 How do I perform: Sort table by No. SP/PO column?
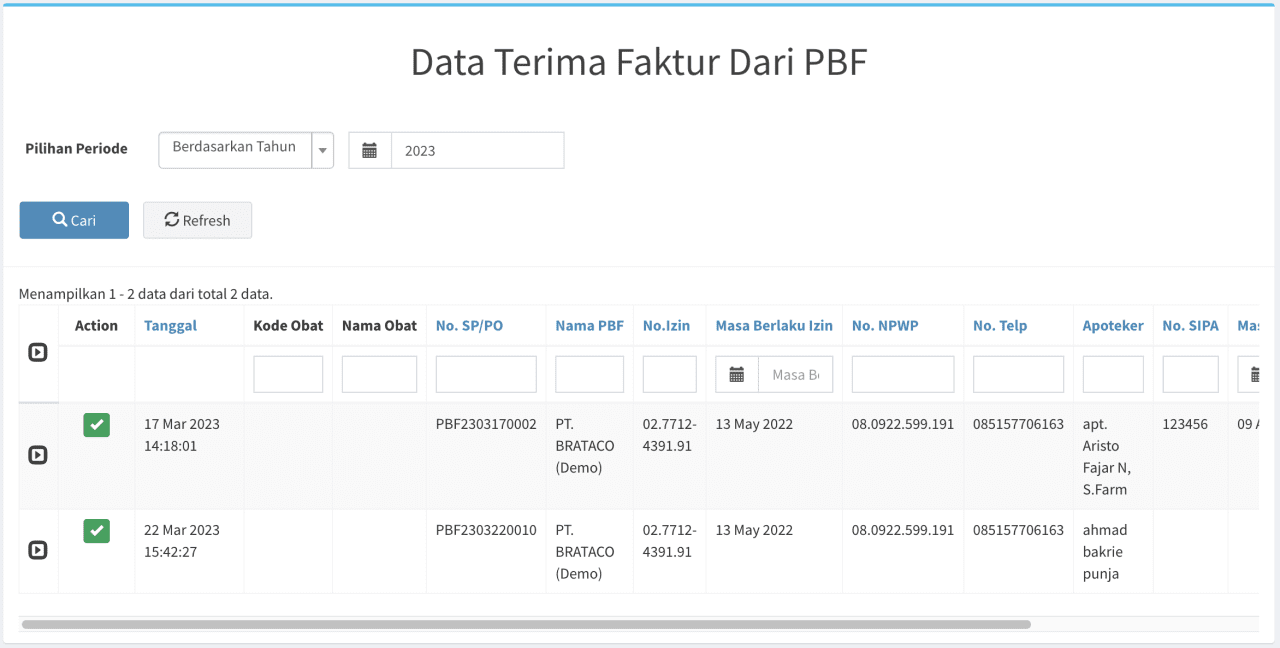[x=469, y=325]
